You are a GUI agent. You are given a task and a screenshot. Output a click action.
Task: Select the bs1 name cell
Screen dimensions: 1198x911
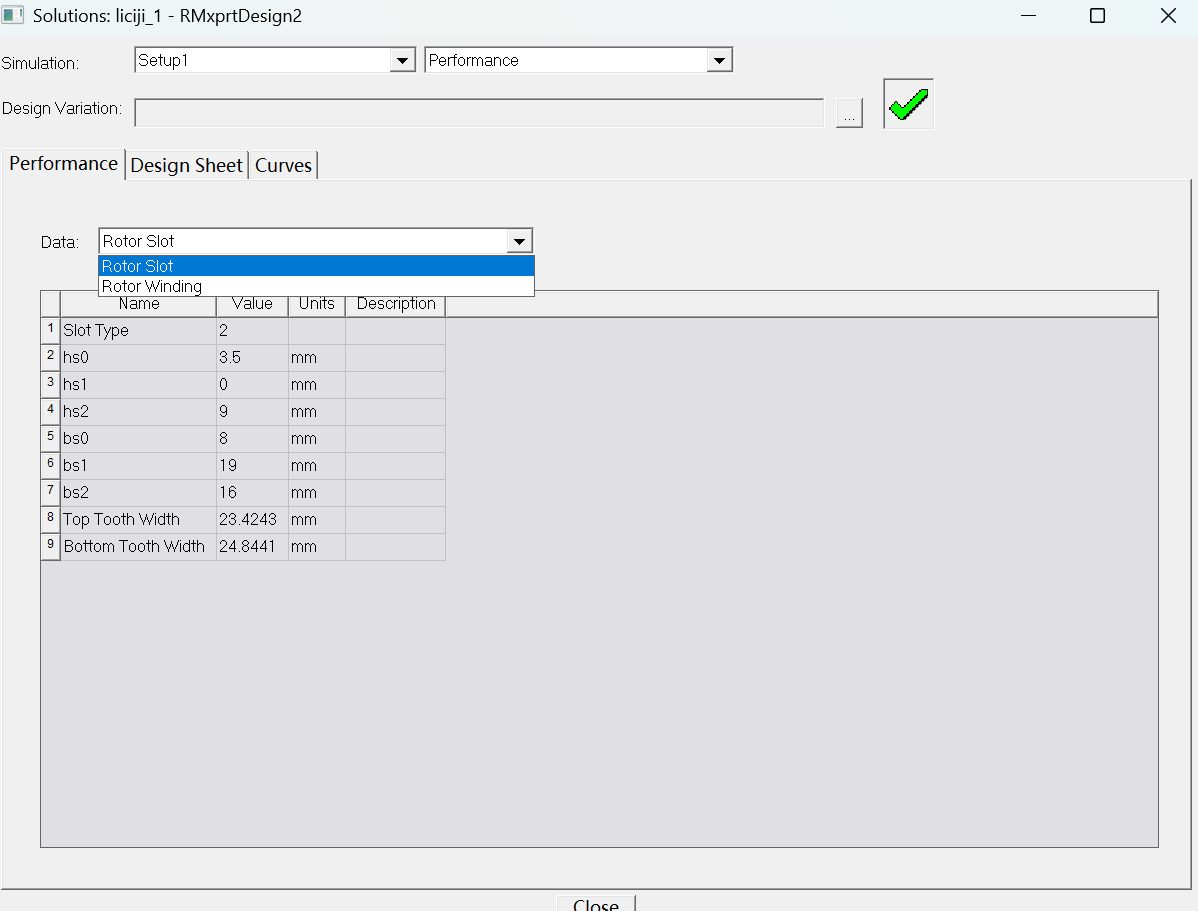tap(138, 465)
